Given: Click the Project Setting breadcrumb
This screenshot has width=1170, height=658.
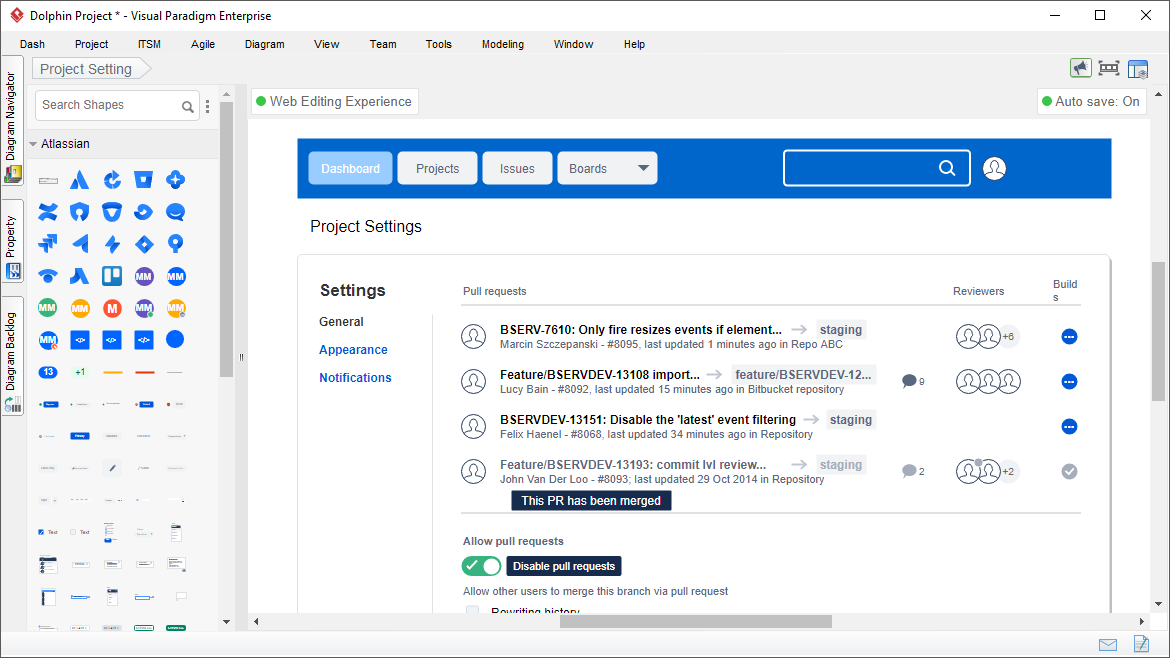Looking at the screenshot, I should coord(91,69).
